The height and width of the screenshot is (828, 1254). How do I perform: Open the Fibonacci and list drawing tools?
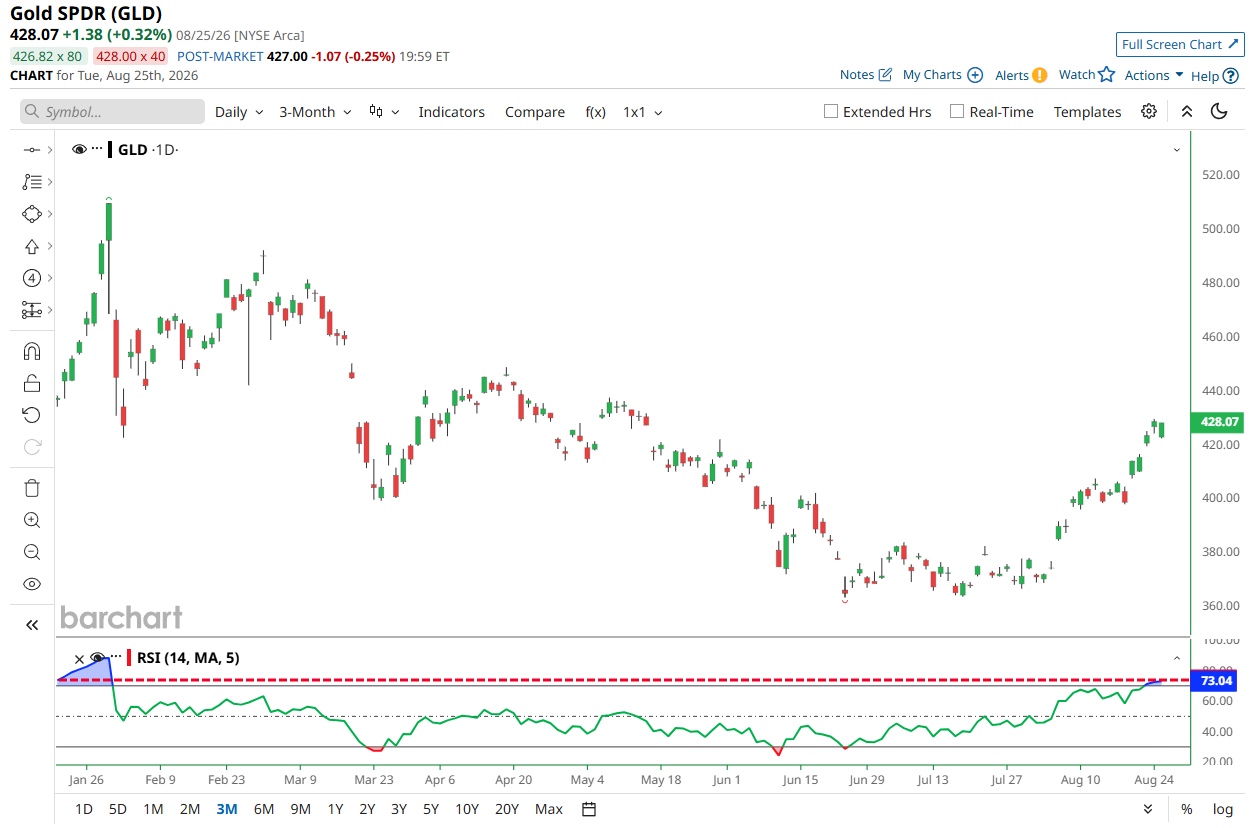31,182
